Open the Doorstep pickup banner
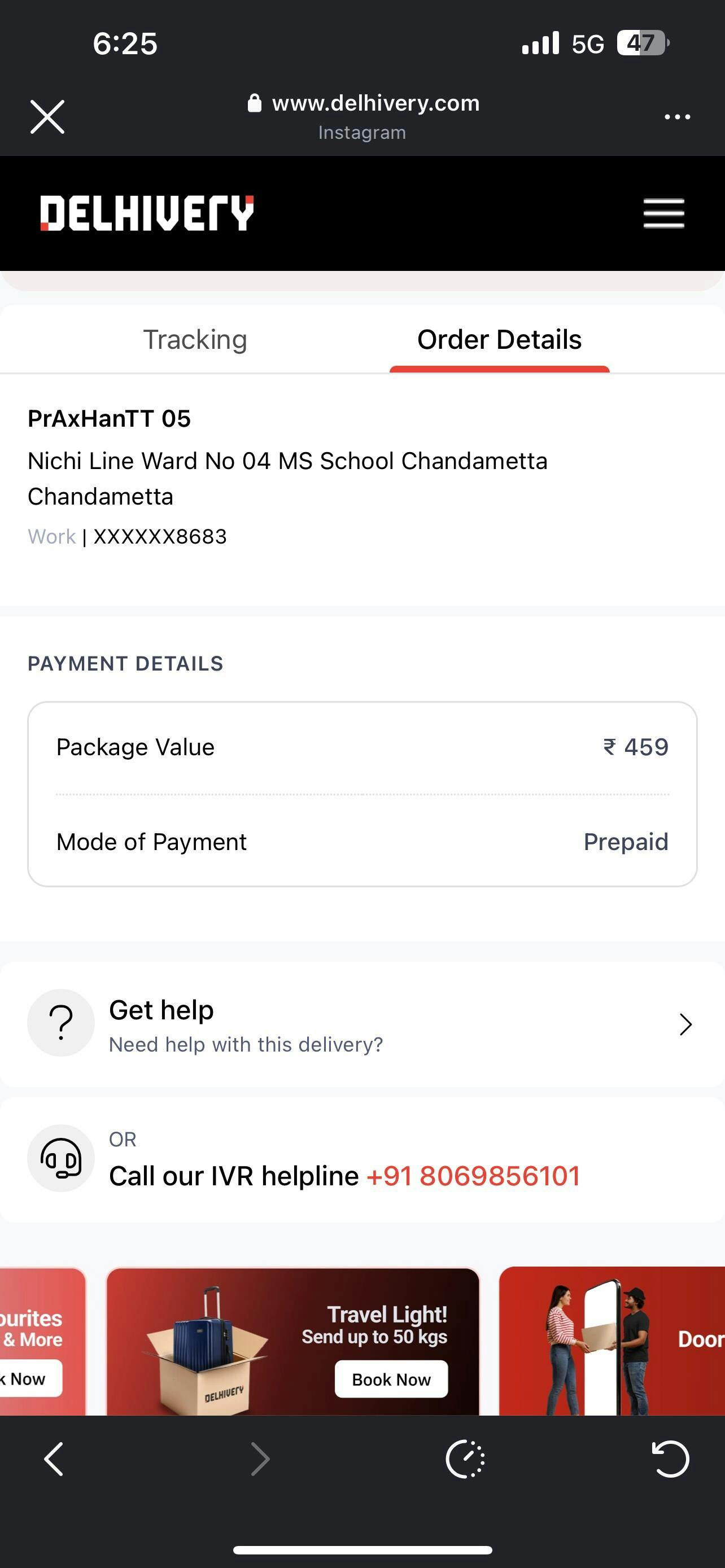This screenshot has width=725, height=1568. point(612,1339)
